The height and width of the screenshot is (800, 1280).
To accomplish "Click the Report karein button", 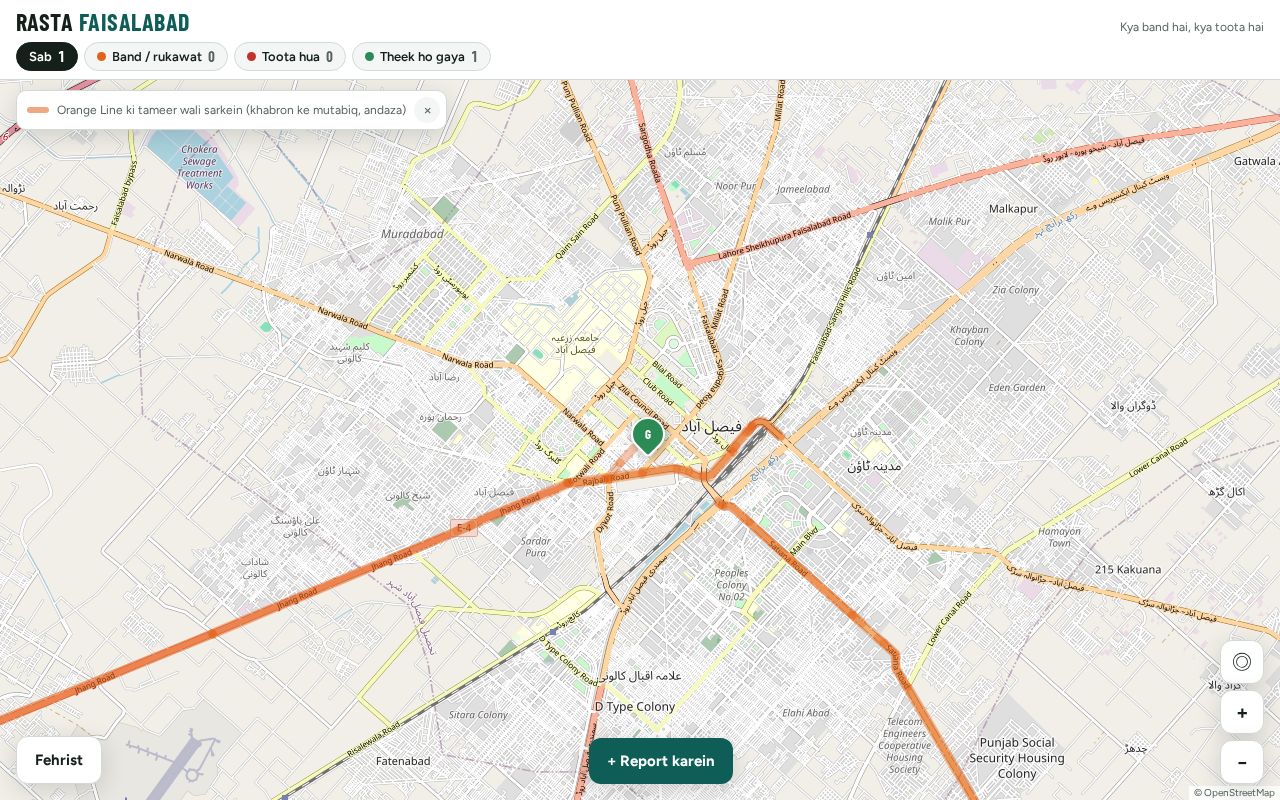I will [x=661, y=761].
